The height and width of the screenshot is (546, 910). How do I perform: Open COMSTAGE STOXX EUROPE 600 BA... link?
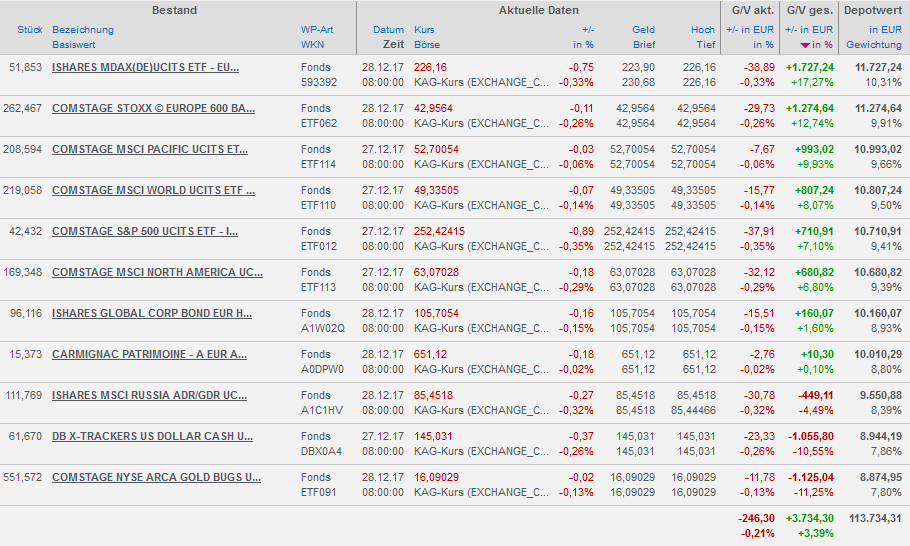tap(153, 109)
